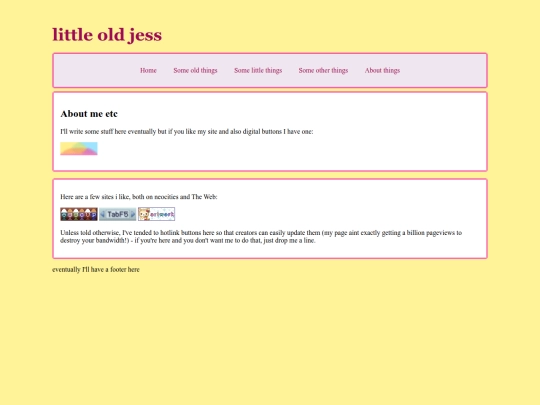Click the dark colorful characters site button
Viewport: 540px width, 405px height.
point(79,214)
